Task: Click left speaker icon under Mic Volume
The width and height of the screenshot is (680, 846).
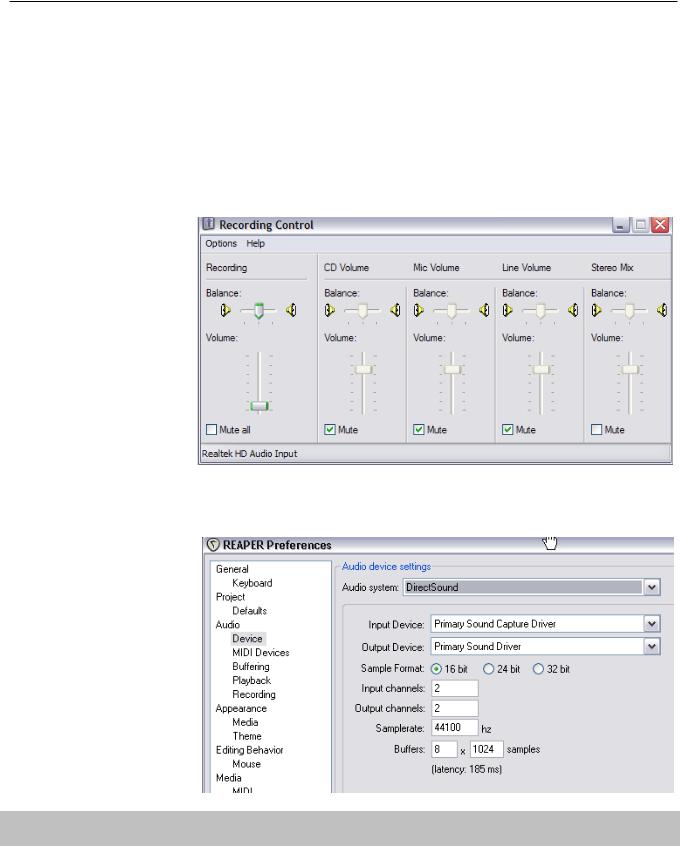Action: point(418,310)
